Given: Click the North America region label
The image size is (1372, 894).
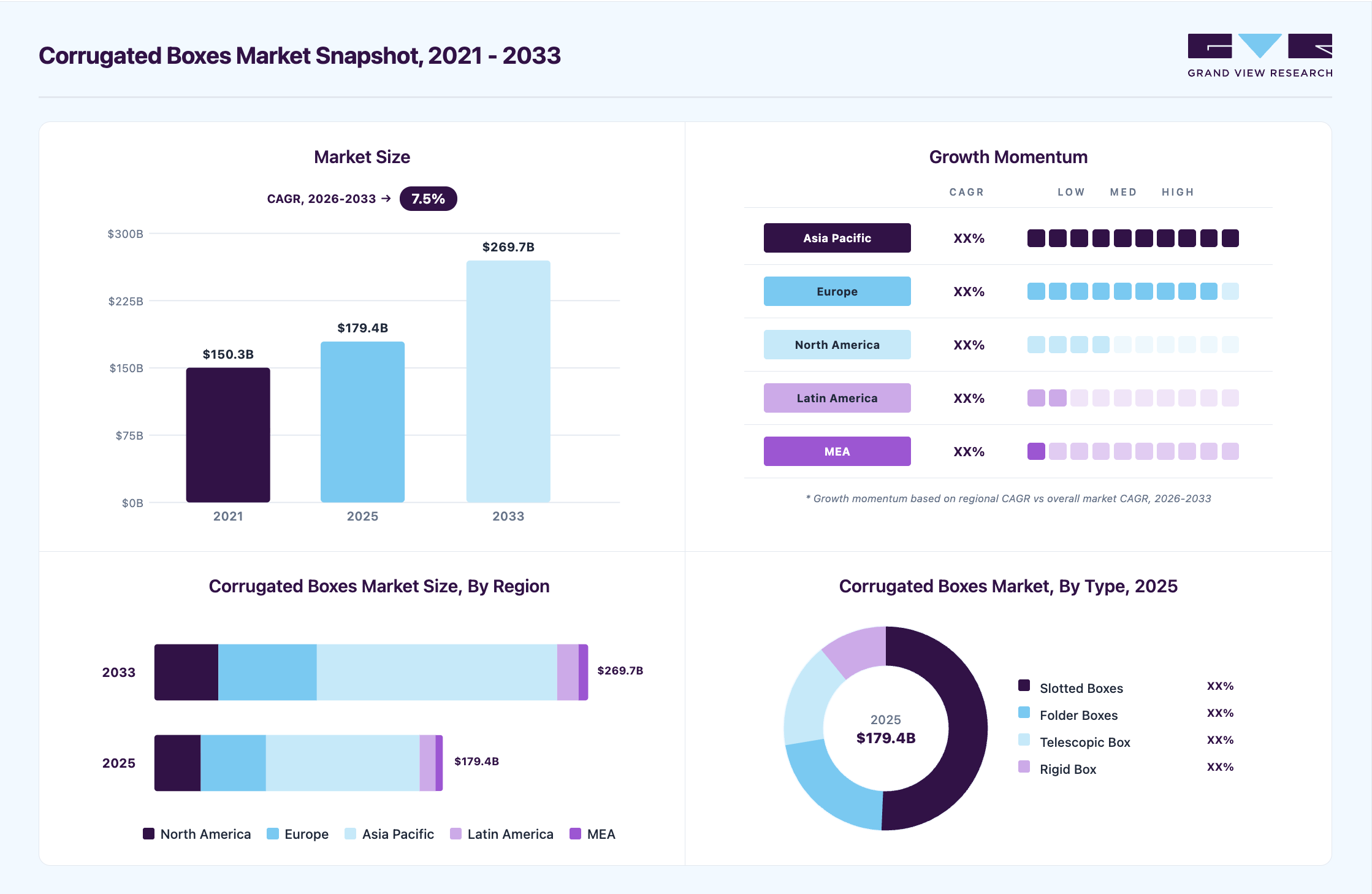Looking at the screenshot, I should [x=837, y=345].
